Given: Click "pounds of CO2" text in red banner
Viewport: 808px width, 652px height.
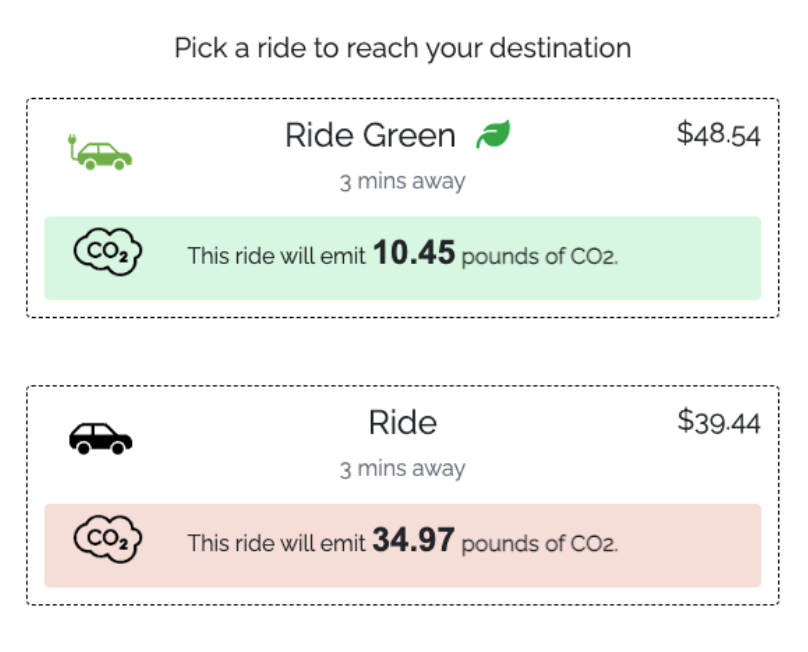Looking at the screenshot, I should 540,545.
